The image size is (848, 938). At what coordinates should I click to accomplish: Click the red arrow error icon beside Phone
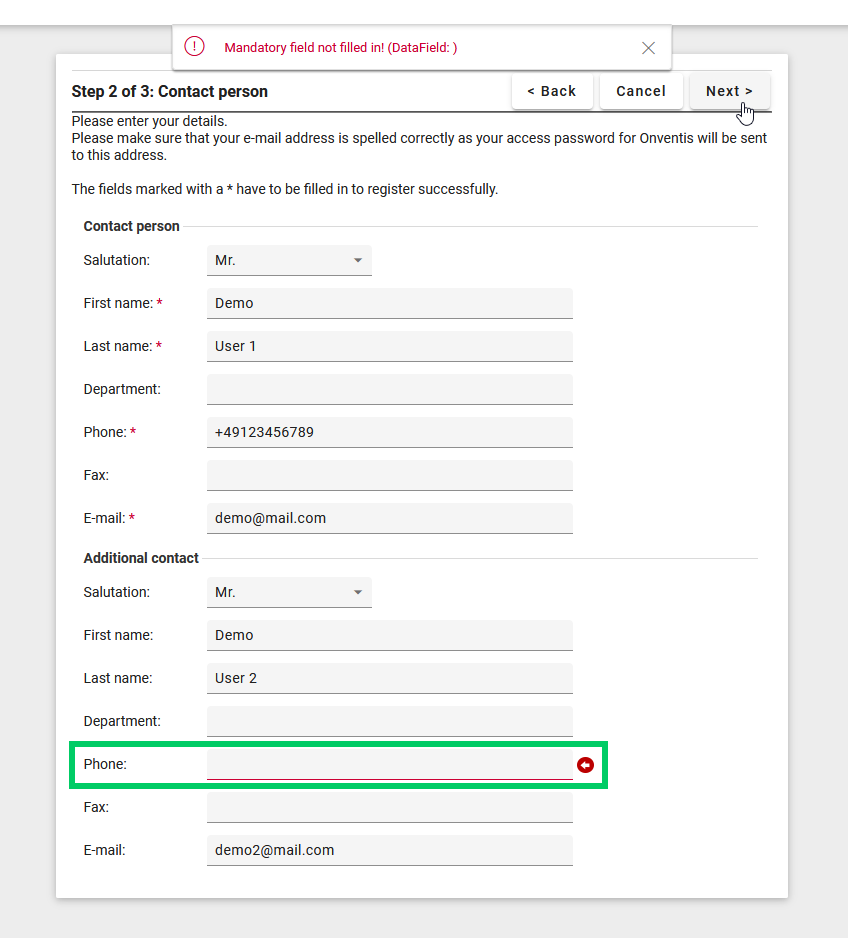585,765
